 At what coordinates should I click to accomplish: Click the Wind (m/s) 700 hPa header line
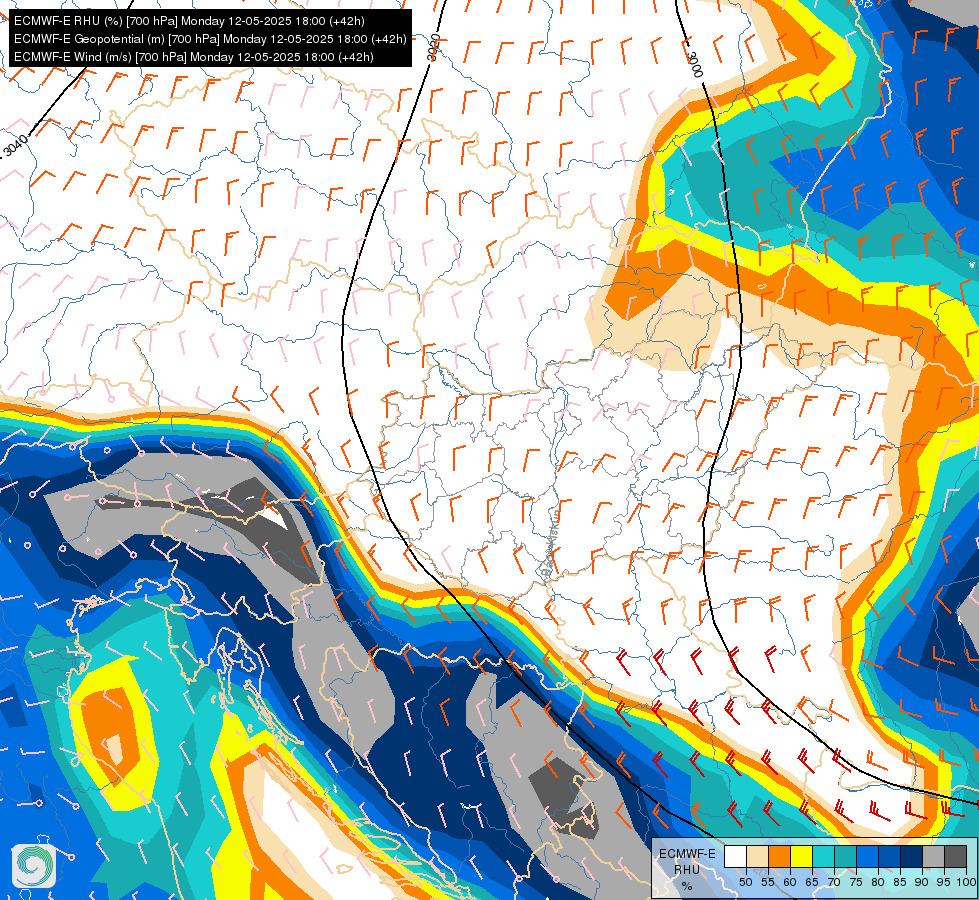coord(194,57)
